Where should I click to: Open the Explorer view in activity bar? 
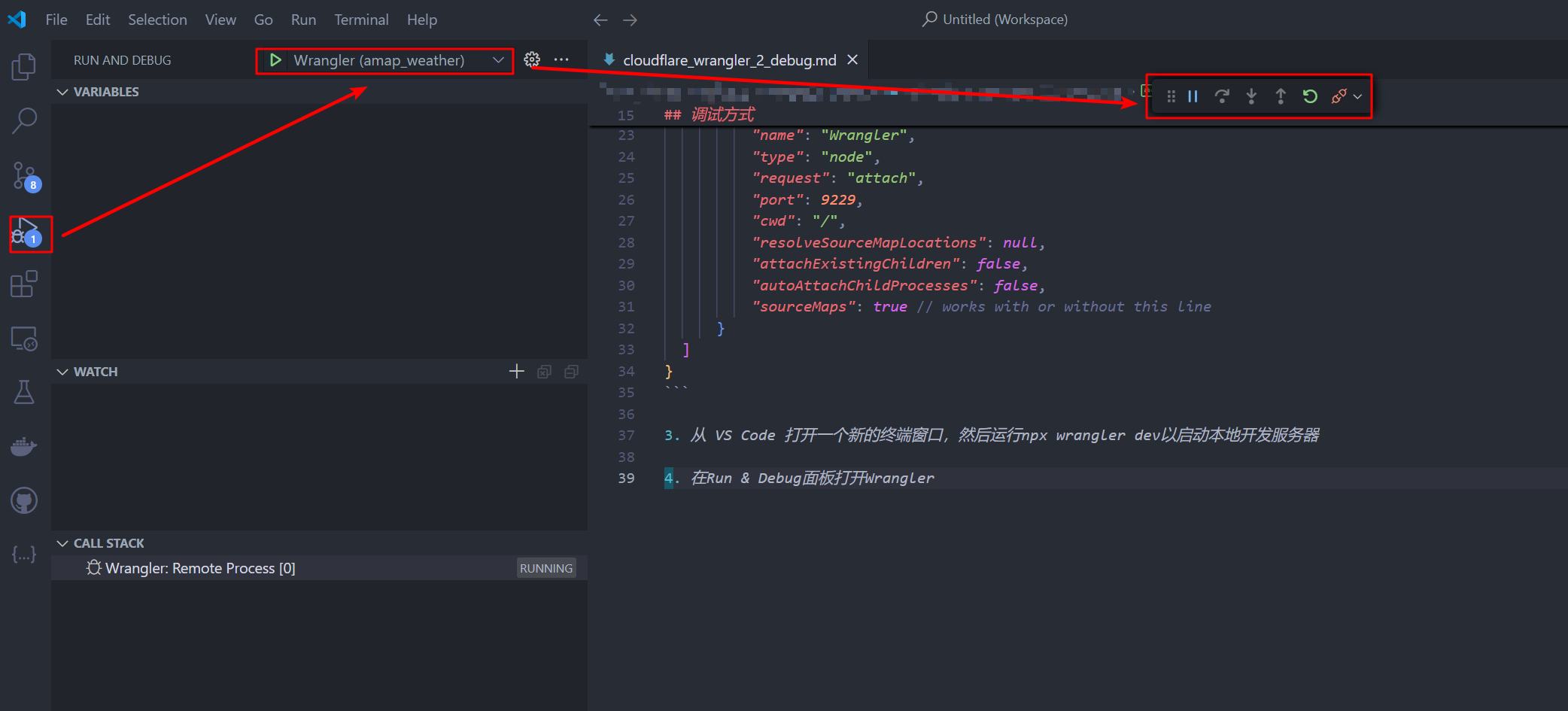coord(24,66)
